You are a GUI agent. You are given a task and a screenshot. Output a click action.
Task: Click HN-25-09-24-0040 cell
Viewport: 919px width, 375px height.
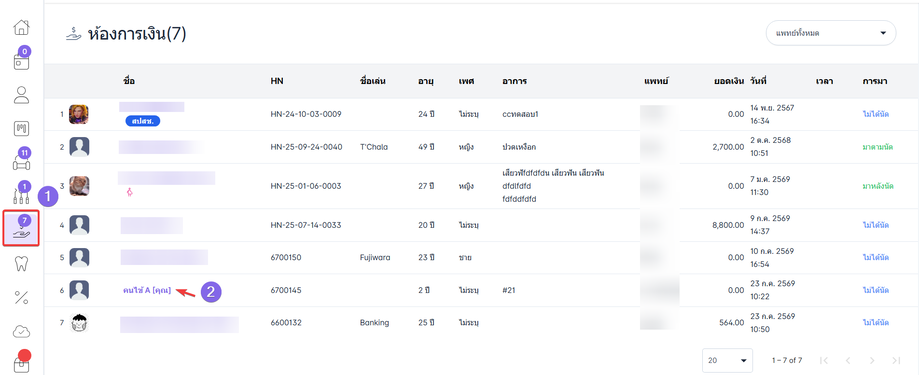(306, 147)
